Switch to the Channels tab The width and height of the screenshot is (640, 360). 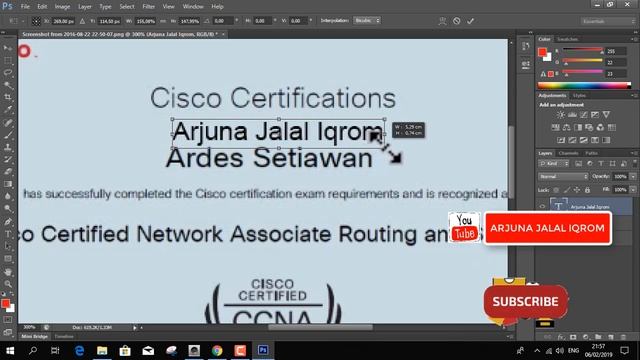[x=569, y=153]
